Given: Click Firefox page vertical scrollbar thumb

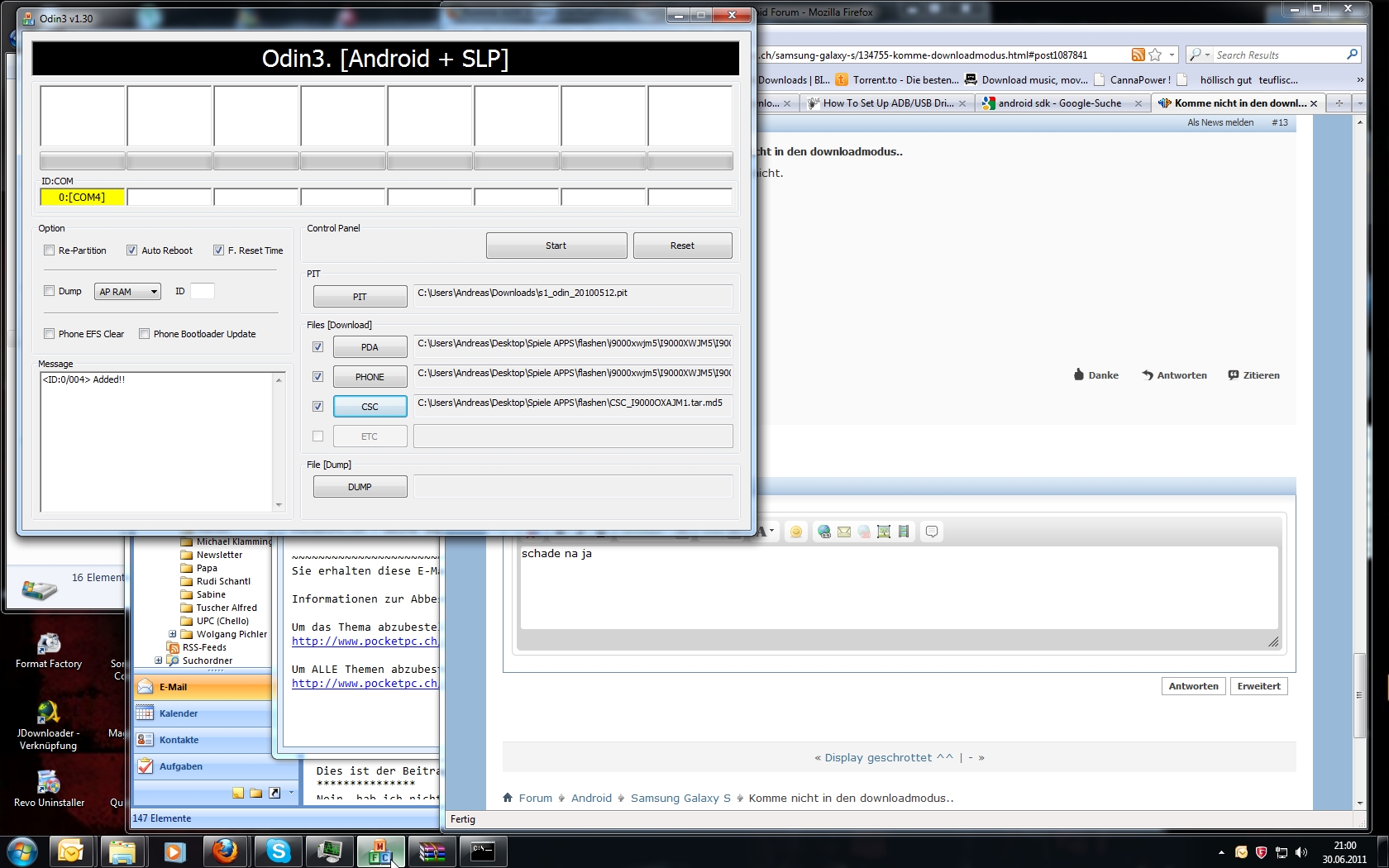Looking at the screenshot, I should click(1359, 695).
